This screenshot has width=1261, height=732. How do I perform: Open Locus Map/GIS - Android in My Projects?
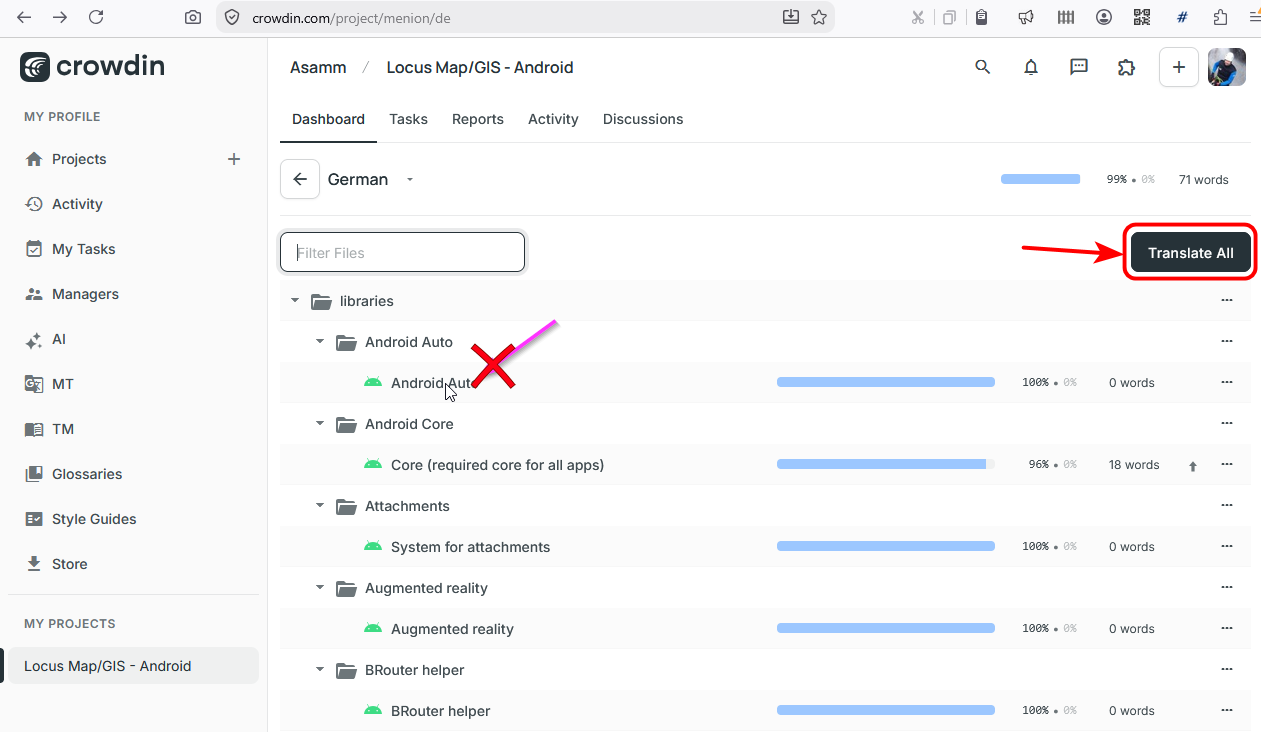(x=133, y=666)
